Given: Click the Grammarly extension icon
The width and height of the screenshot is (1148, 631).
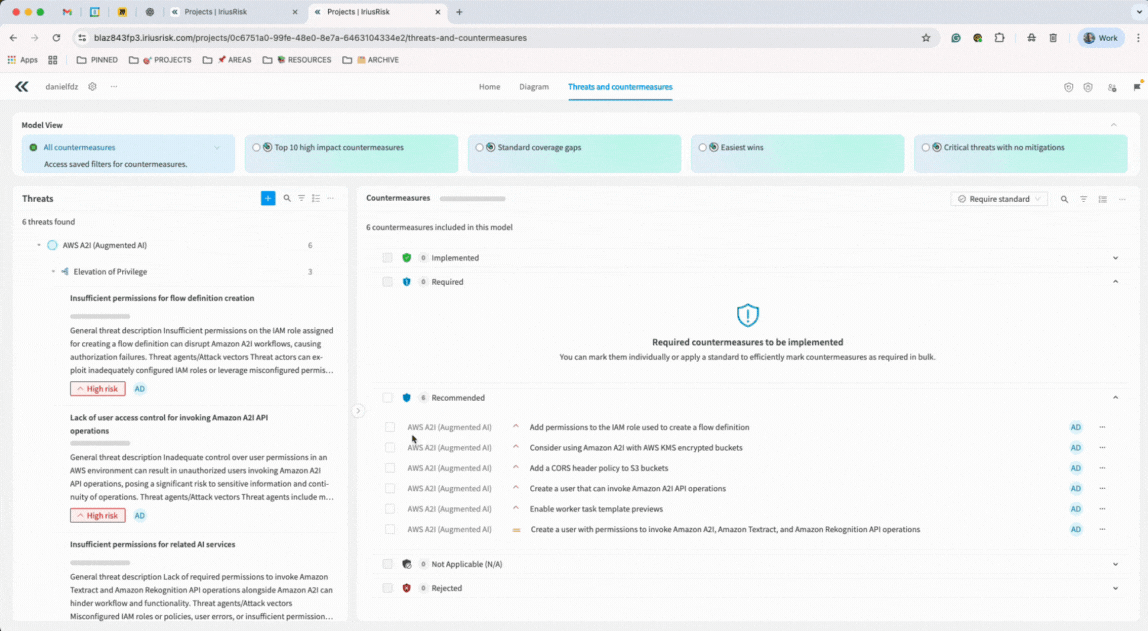Looking at the screenshot, I should [x=955, y=38].
